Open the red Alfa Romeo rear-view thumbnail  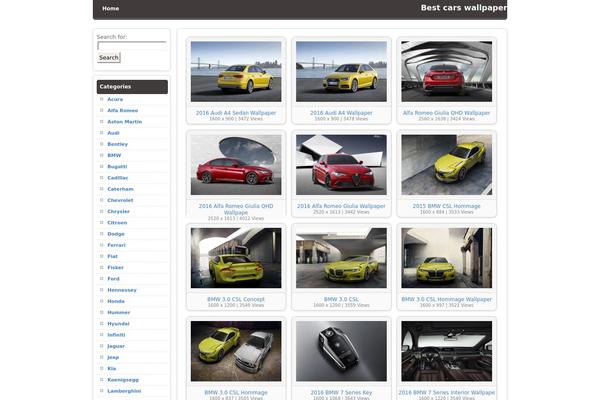(x=447, y=72)
